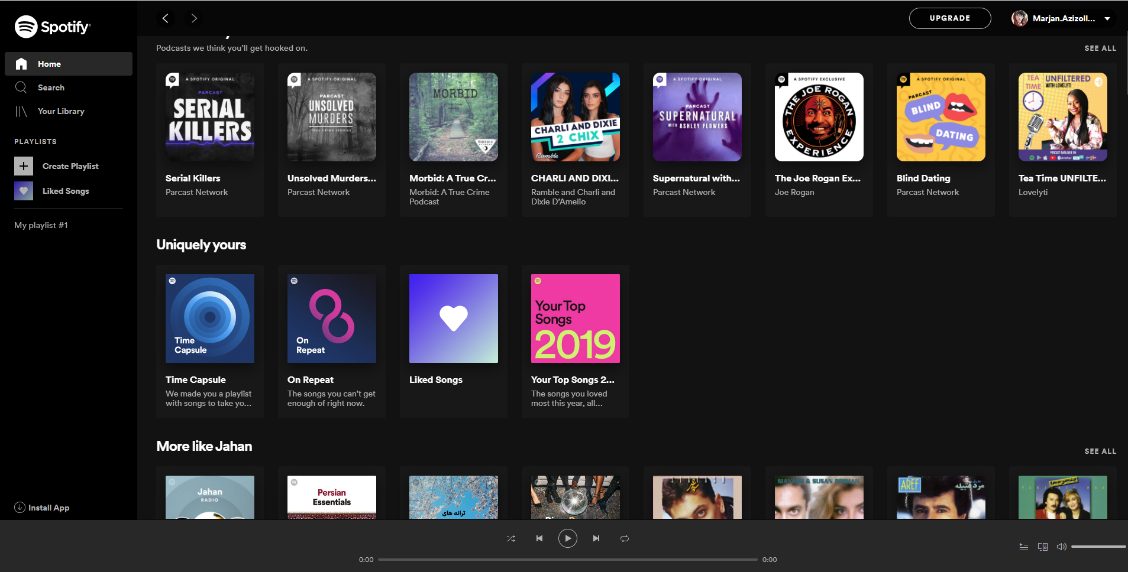Open the Liked Songs heart cover
1128x572 pixels.
coord(453,318)
